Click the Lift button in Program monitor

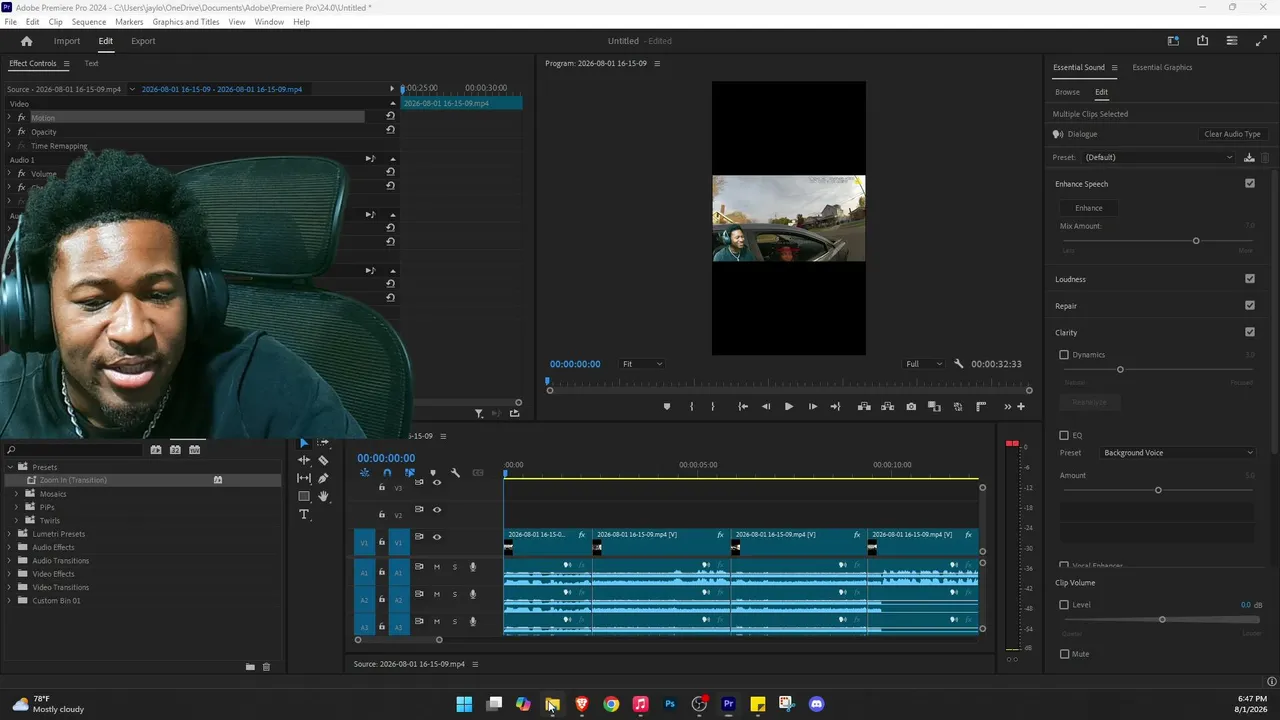click(x=864, y=407)
